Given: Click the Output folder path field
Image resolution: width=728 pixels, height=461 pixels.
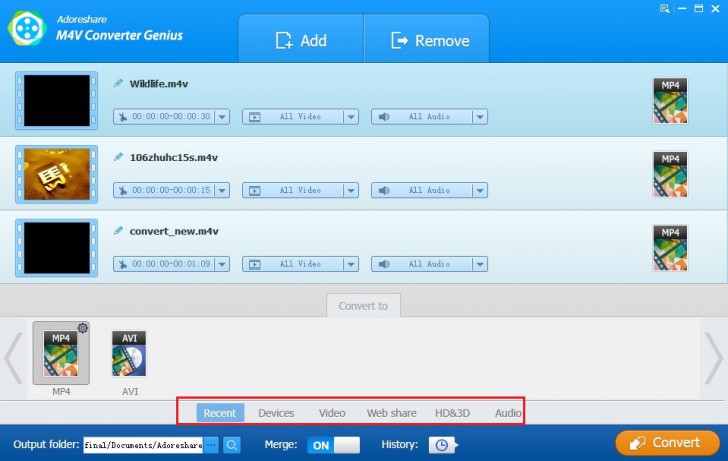Looking at the screenshot, I should [143, 445].
